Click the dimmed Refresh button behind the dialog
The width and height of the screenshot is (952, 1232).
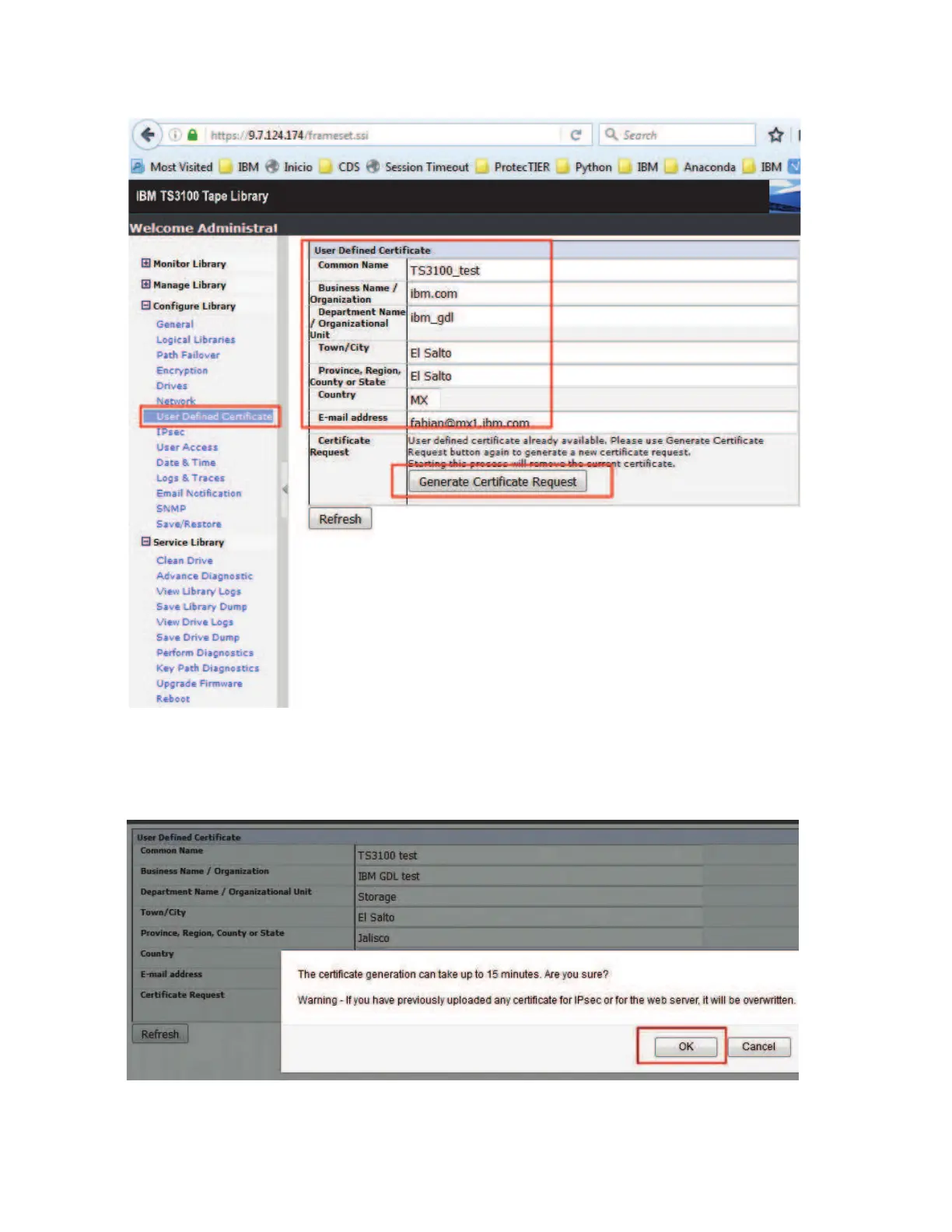click(160, 1034)
